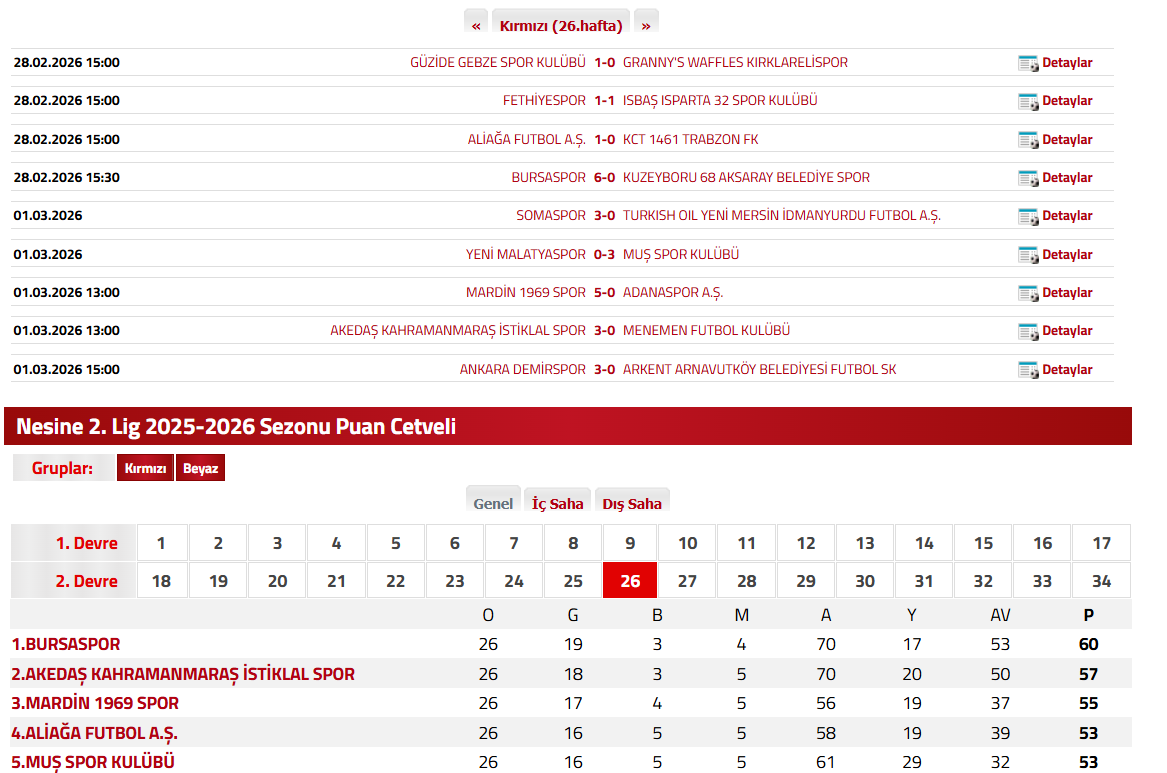
Task: Click Detaylar icon for Bursaspor match
Action: (x=1028, y=178)
